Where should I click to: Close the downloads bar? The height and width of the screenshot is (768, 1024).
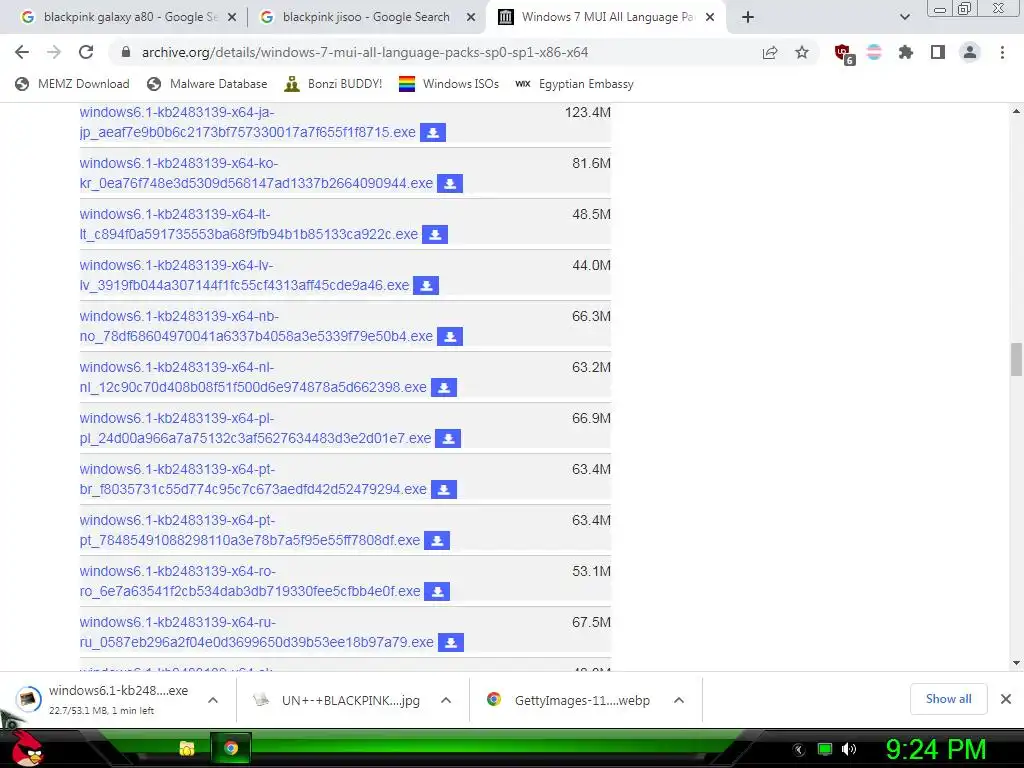(x=1006, y=699)
